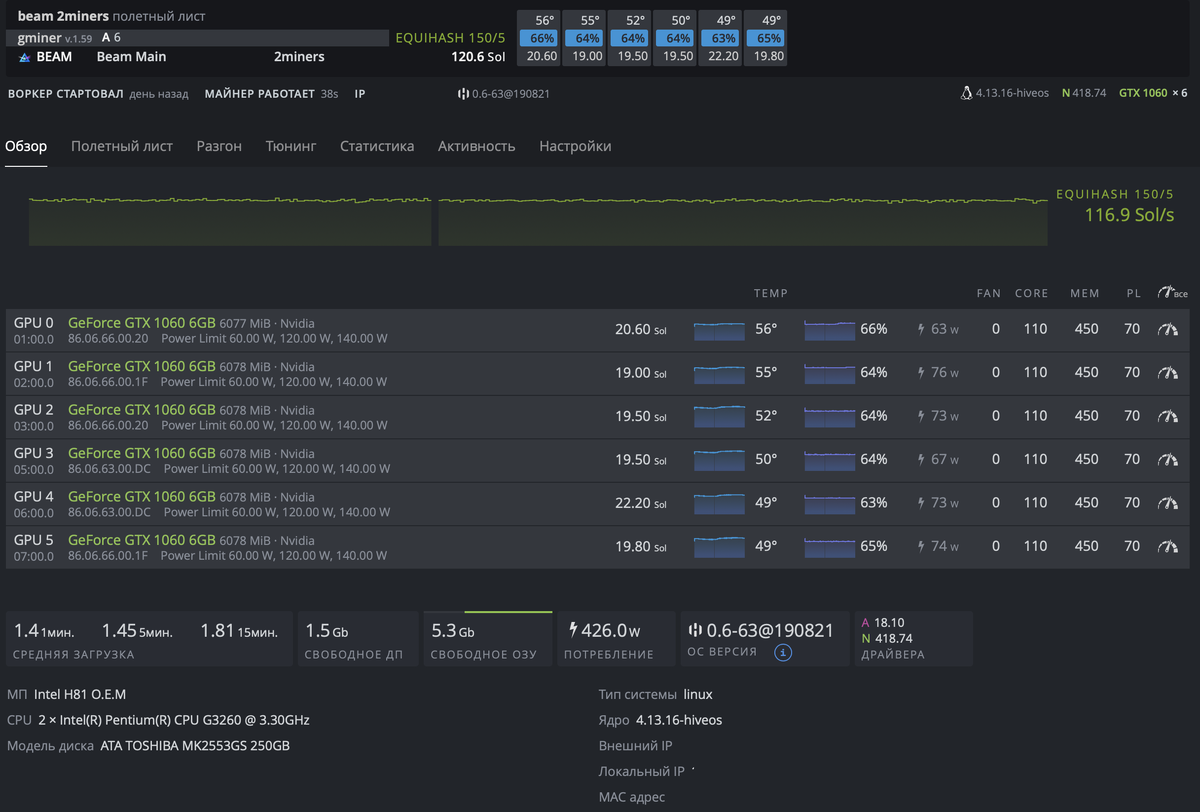The width and height of the screenshot is (1200, 812).
Task: Click the green N Nvidia driver icon in header
Action: (x=1065, y=93)
